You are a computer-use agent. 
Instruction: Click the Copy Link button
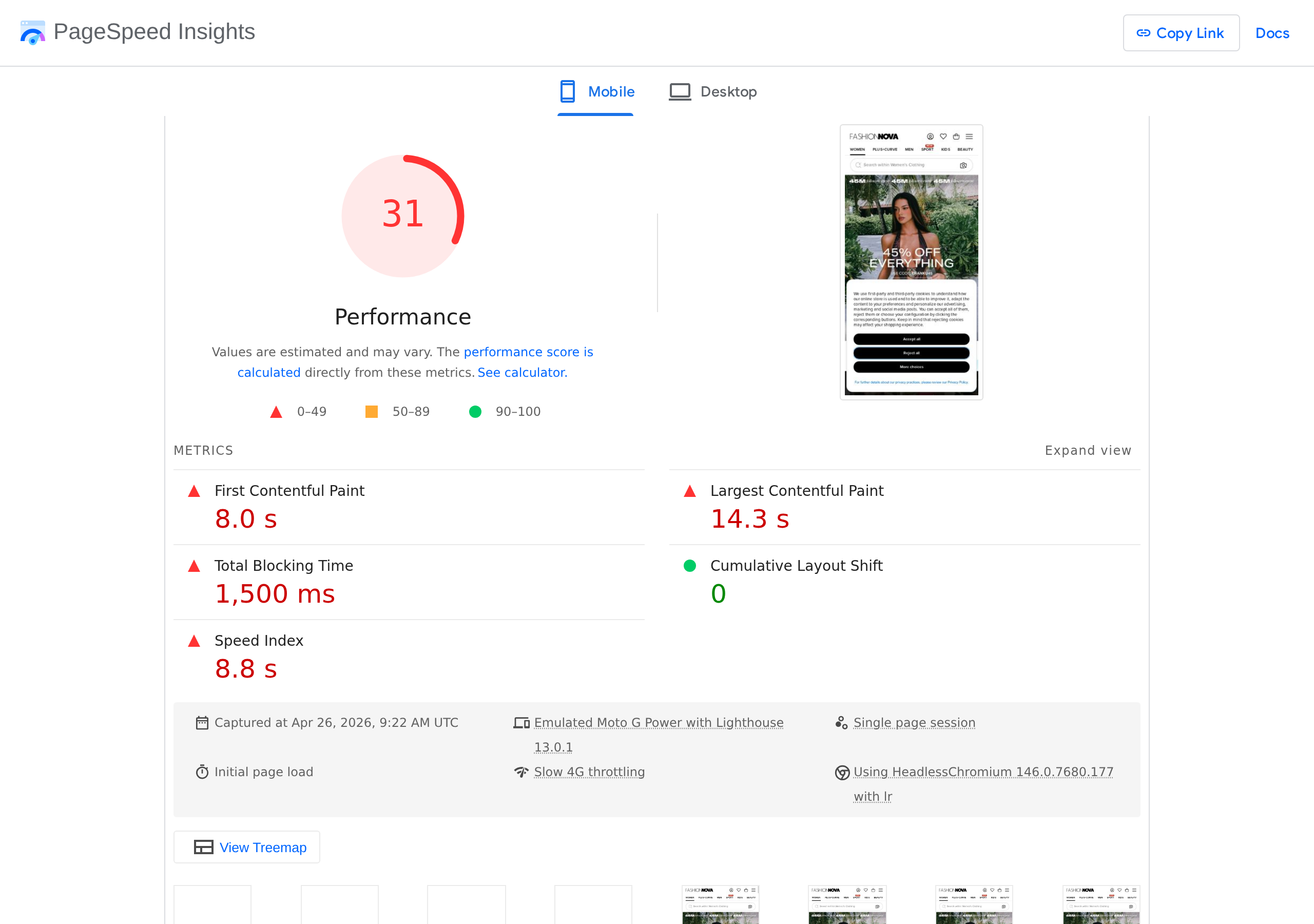(1181, 33)
